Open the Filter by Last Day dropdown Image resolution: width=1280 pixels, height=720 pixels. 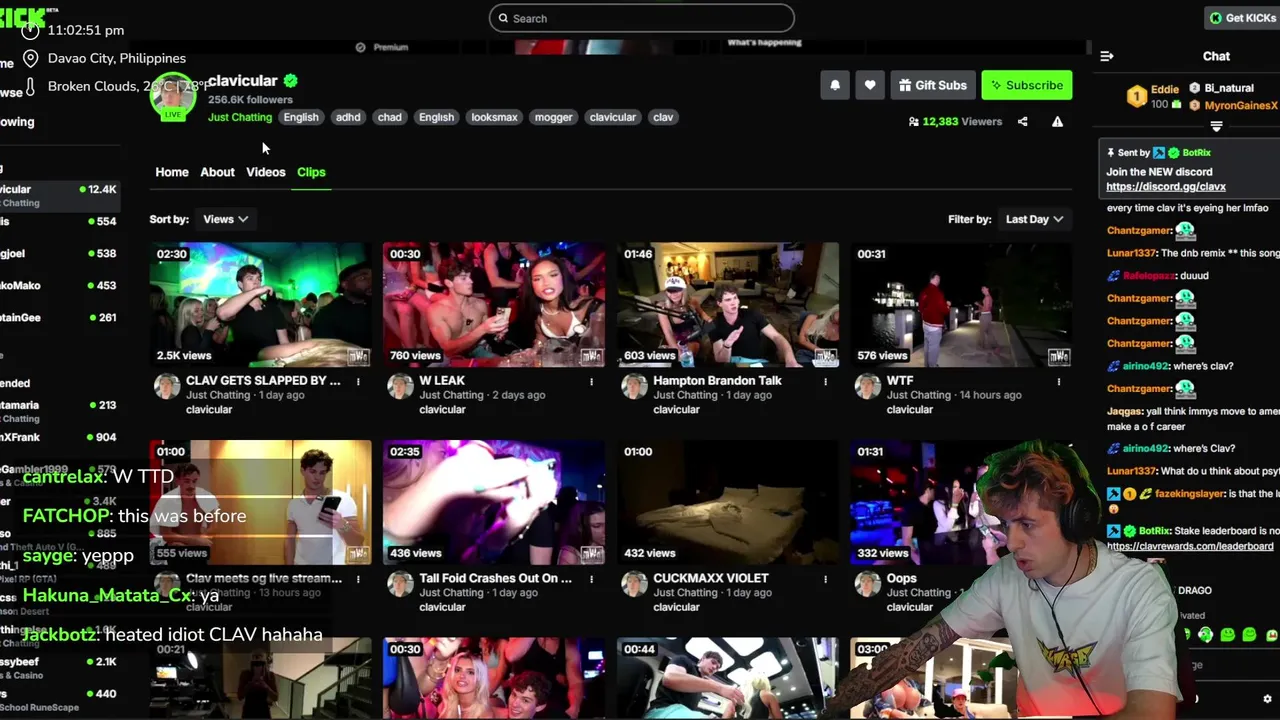[1034, 219]
